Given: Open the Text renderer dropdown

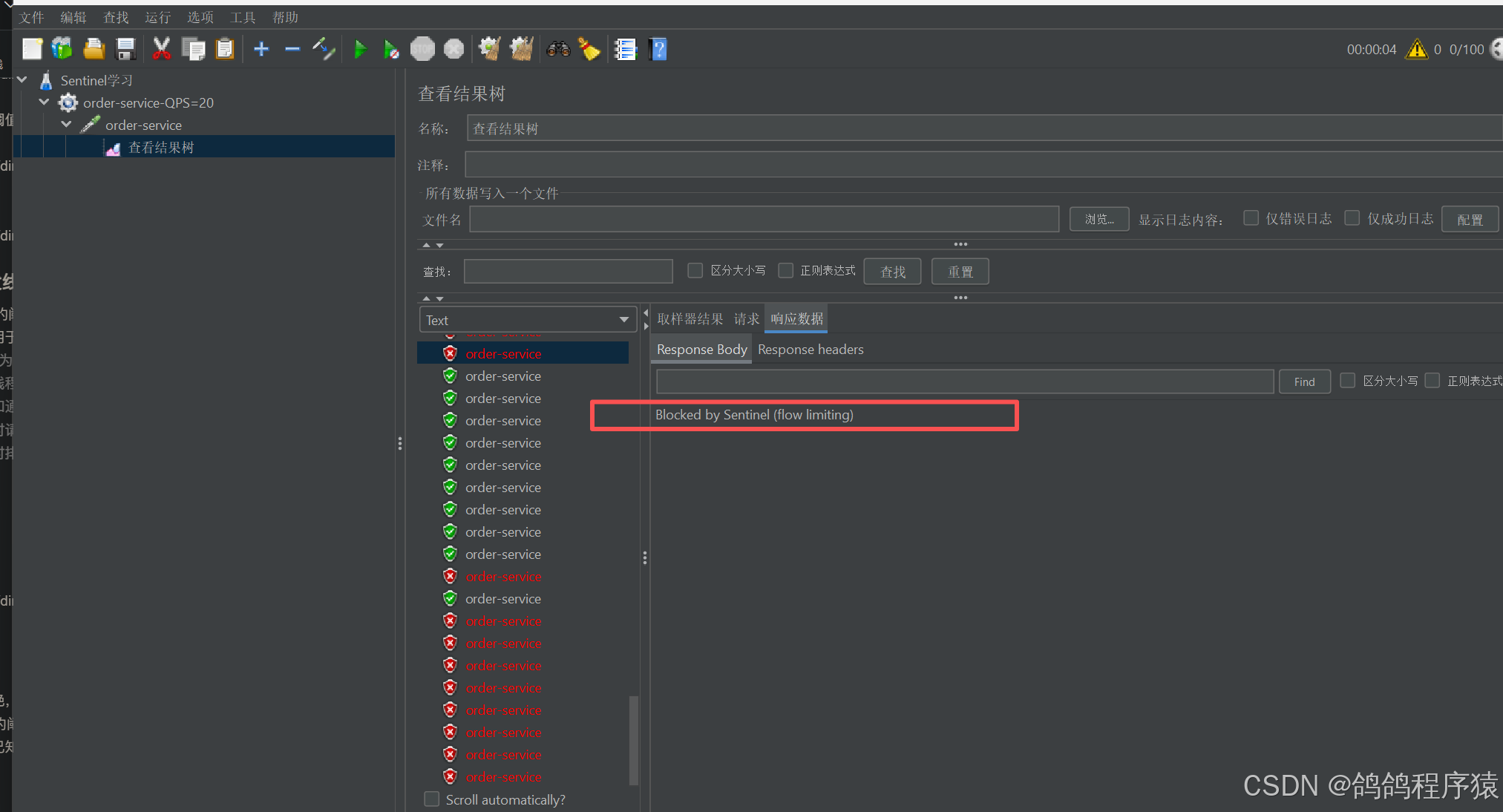Looking at the screenshot, I should tap(528, 320).
